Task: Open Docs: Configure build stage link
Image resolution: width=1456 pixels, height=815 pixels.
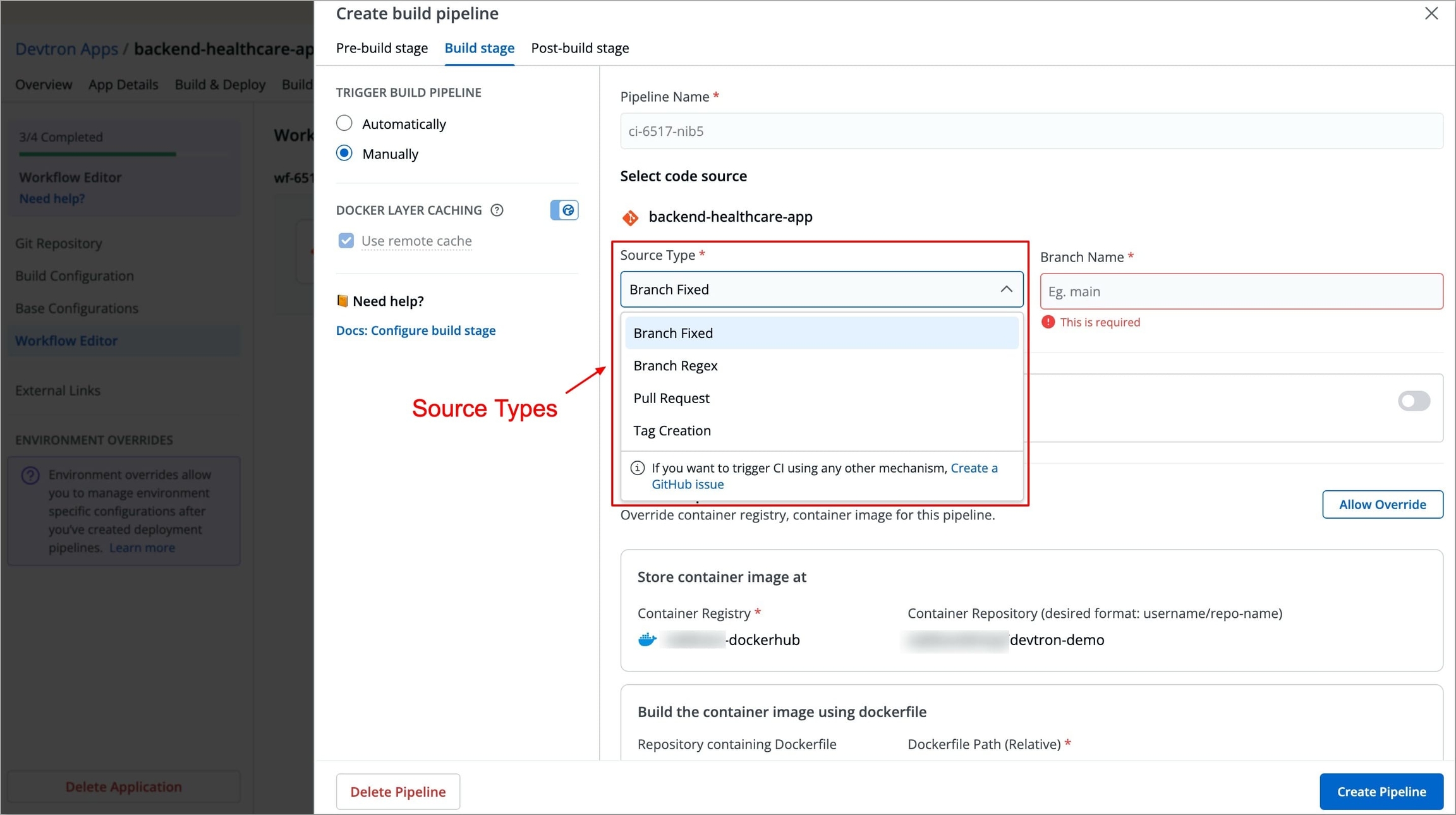Action: click(x=415, y=330)
